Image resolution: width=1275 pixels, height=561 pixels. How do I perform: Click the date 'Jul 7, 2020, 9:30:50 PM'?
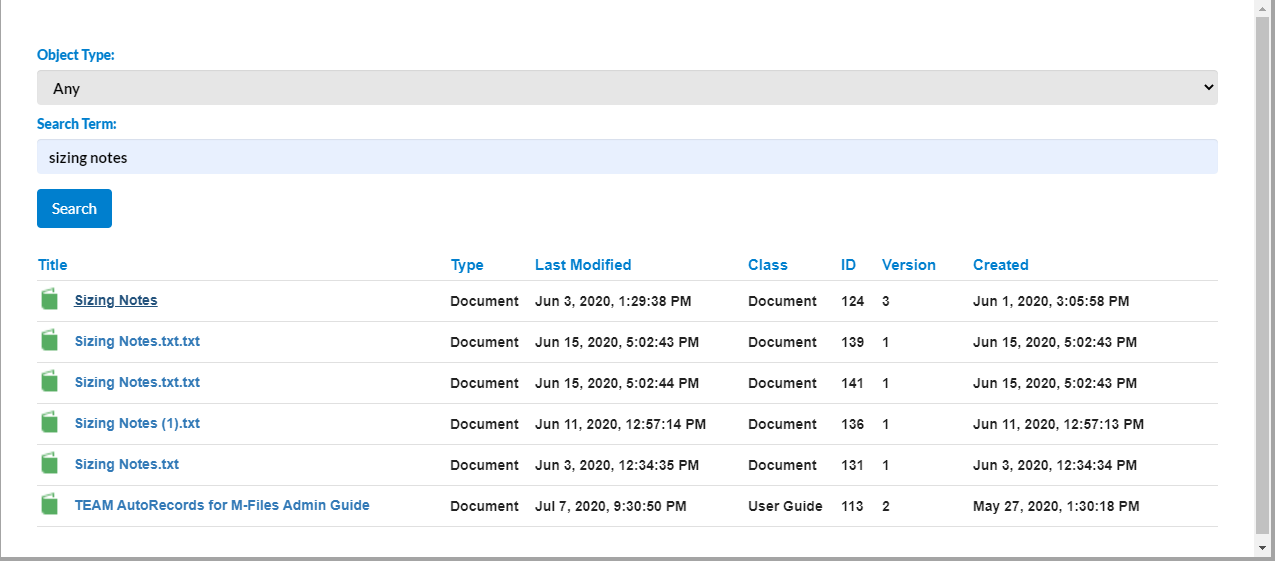coord(611,506)
